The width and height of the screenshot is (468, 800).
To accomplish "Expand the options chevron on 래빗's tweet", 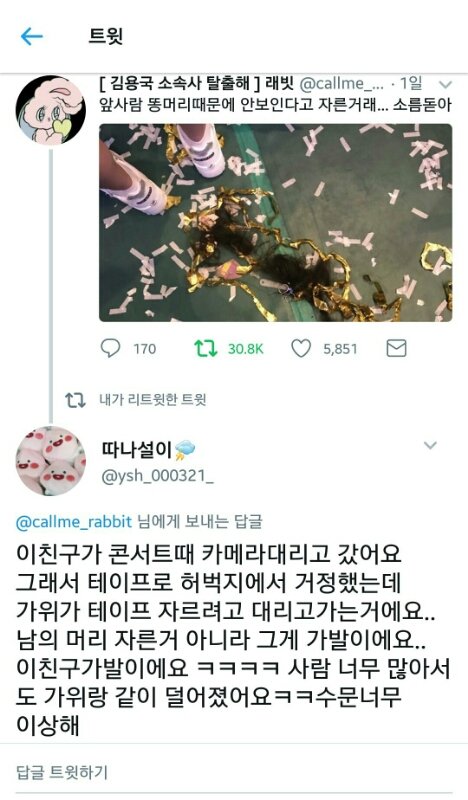I will tap(445, 84).
